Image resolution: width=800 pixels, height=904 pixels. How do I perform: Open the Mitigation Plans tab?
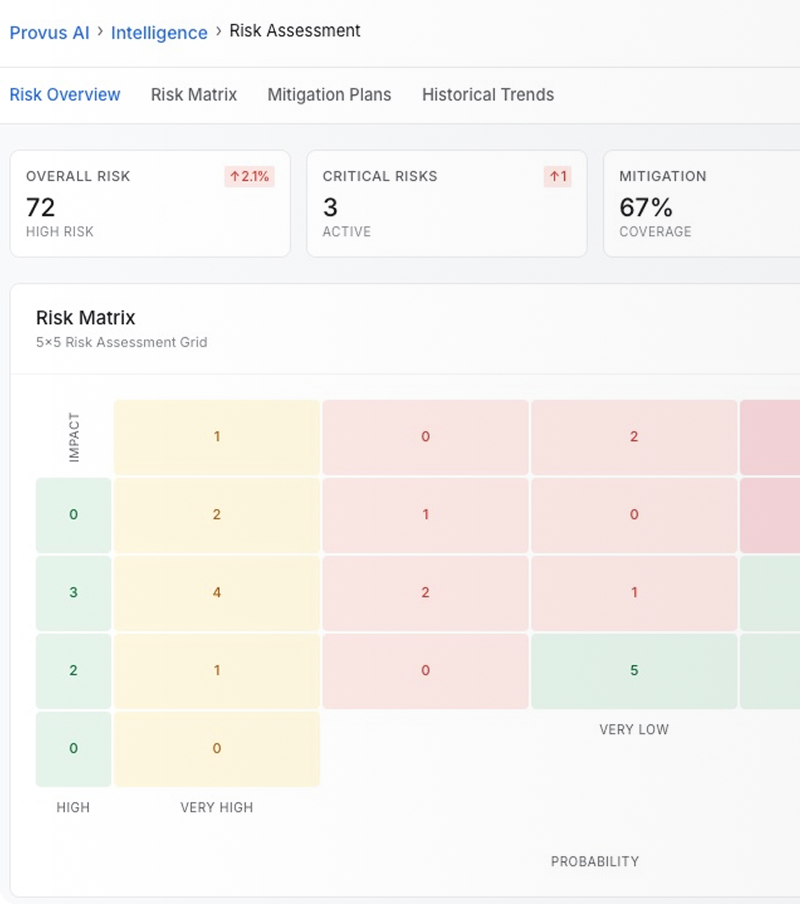pyautogui.click(x=329, y=95)
